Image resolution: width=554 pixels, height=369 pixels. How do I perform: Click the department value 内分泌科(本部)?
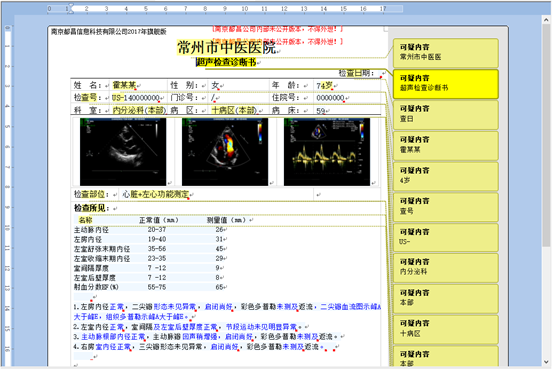(x=139, y=110)
